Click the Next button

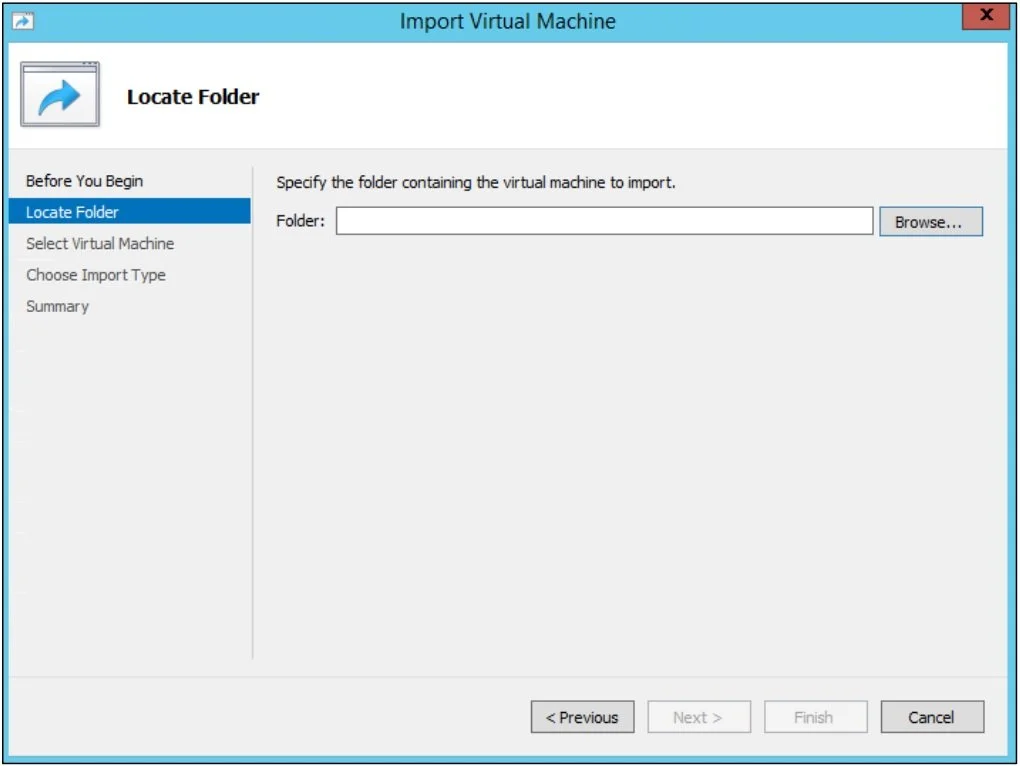(x=699, y=717)
